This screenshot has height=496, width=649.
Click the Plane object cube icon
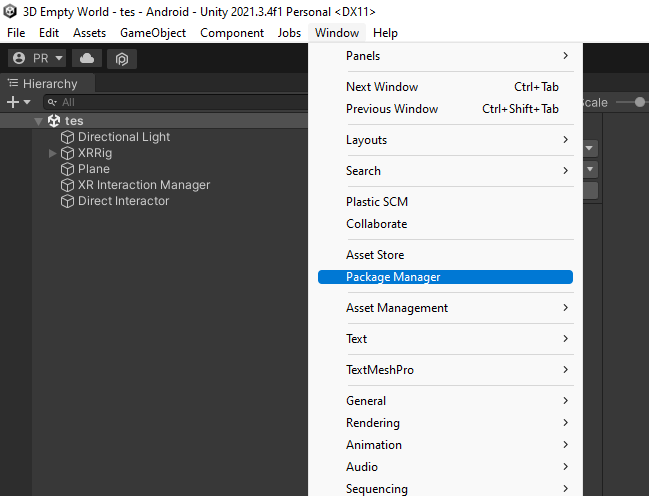coord(68,169)
